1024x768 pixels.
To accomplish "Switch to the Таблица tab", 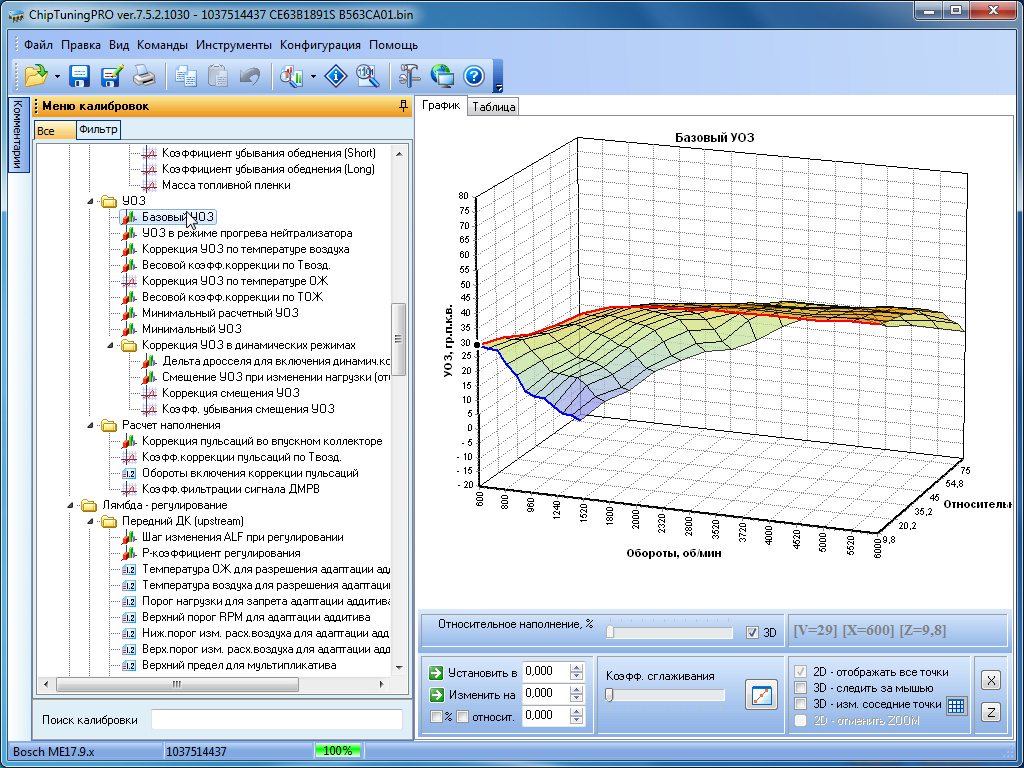I will pos(493,107).
